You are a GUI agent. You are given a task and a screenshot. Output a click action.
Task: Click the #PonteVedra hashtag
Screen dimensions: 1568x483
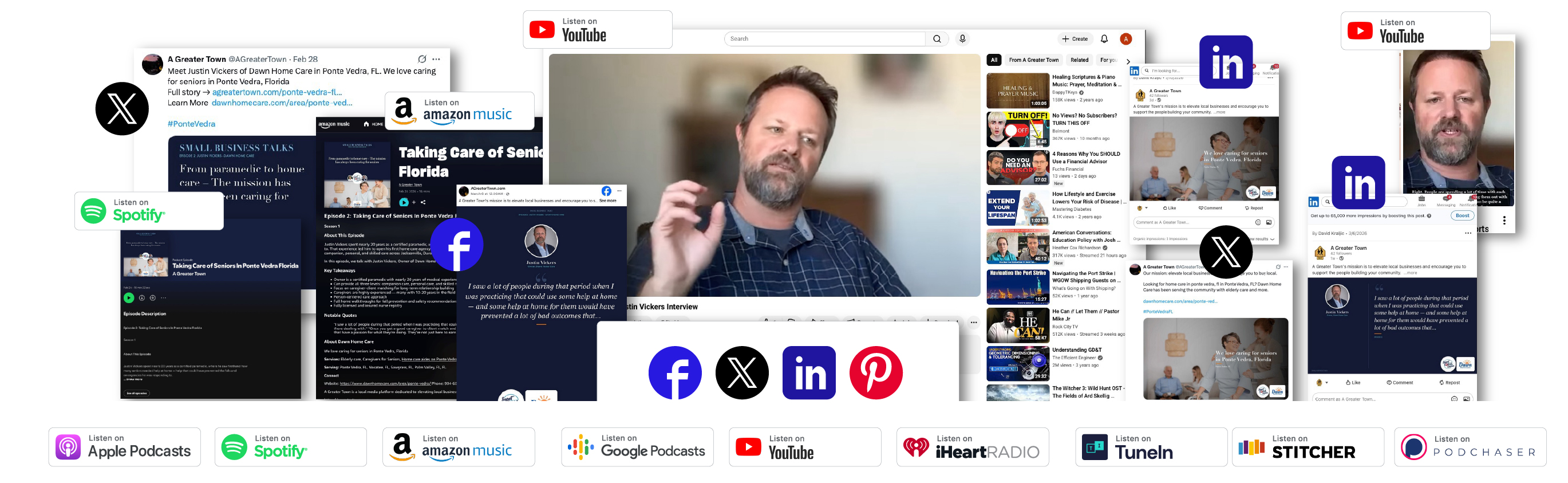pos(191,124)
